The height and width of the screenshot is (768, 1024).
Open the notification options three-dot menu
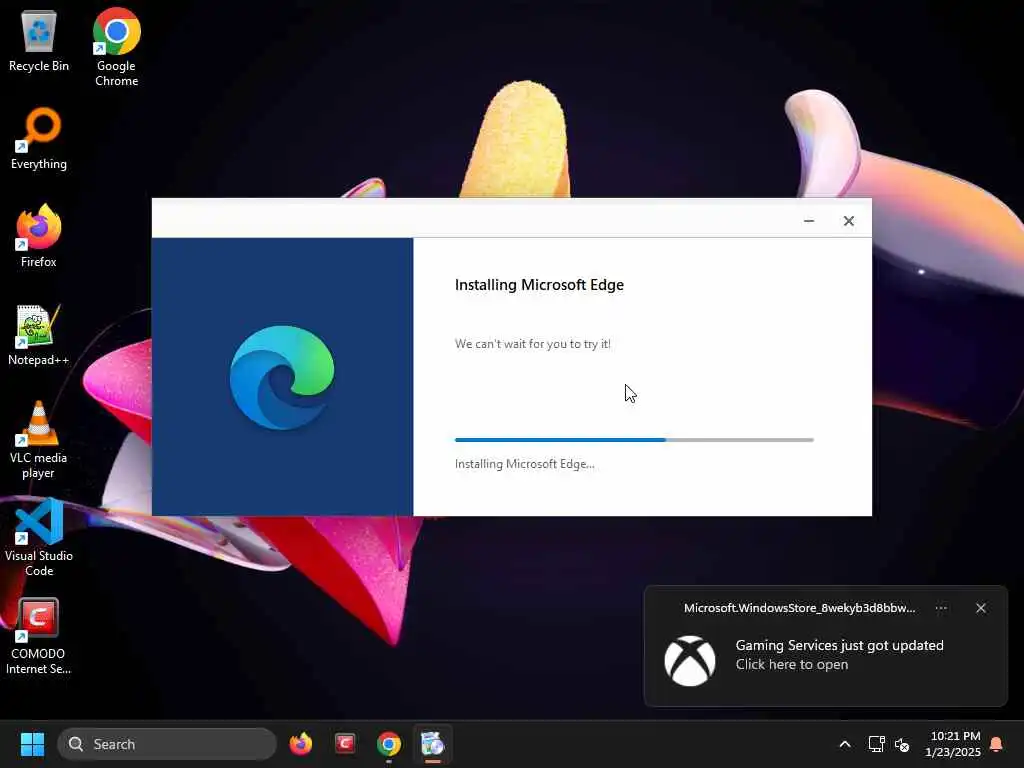941,608
